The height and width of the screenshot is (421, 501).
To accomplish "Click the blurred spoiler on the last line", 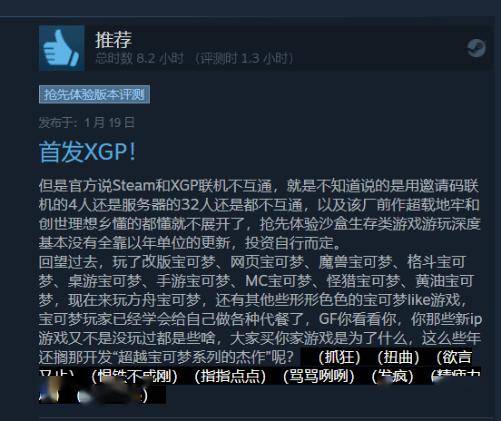I will coord(102,395).
